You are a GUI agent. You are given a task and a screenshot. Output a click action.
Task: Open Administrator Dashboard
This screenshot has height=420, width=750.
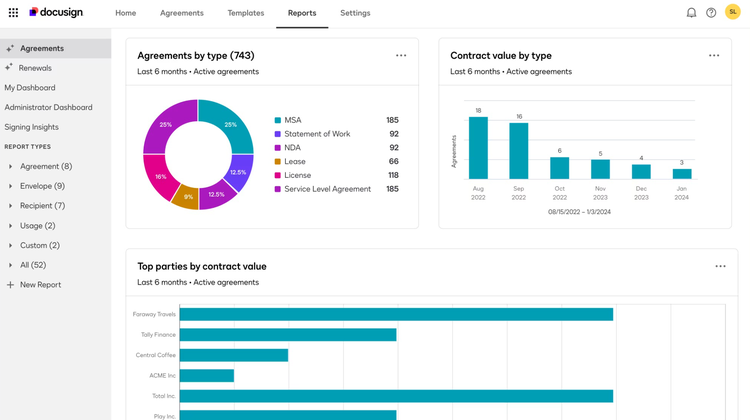pyautogui.click(x=48, y=107)
